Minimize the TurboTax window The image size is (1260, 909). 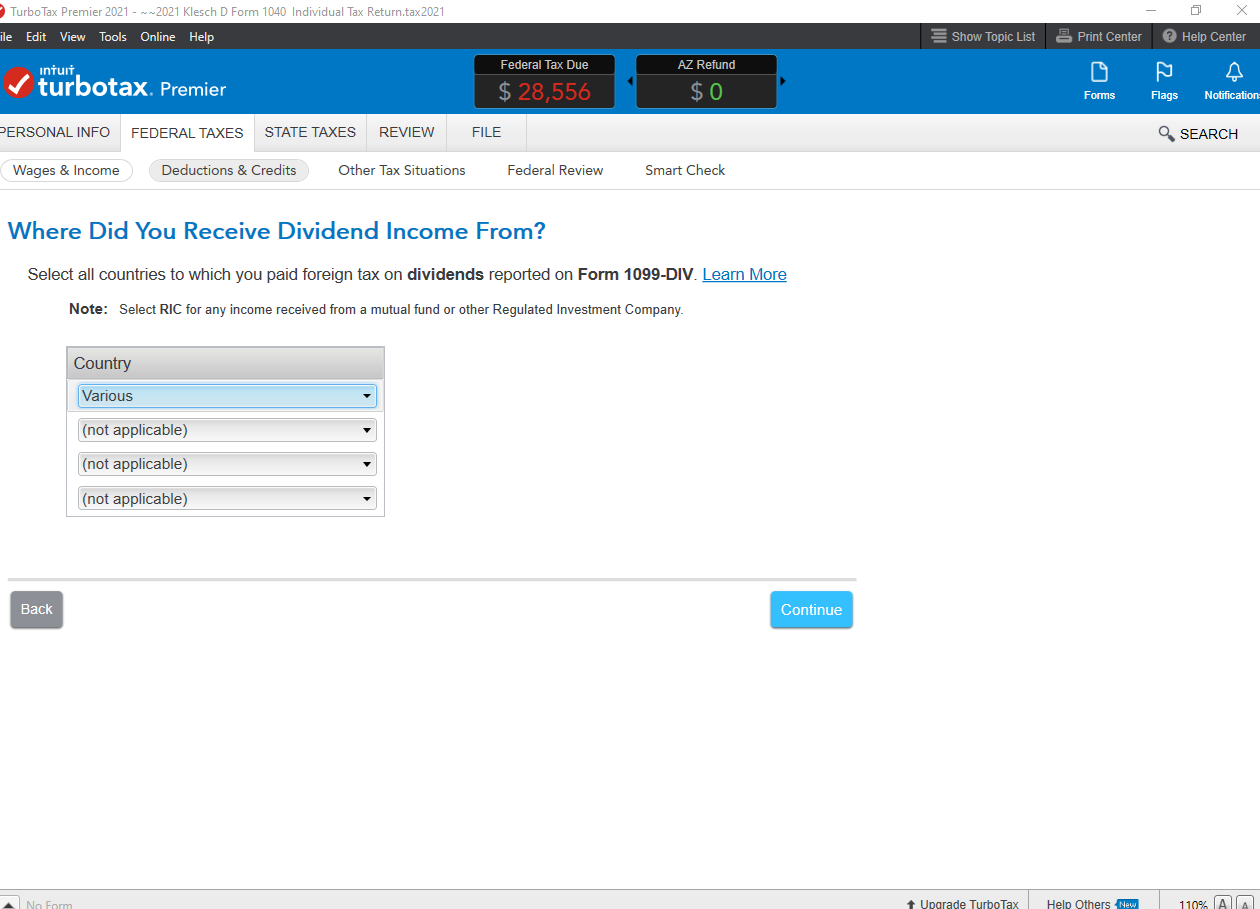click(x=1150, y=11)
